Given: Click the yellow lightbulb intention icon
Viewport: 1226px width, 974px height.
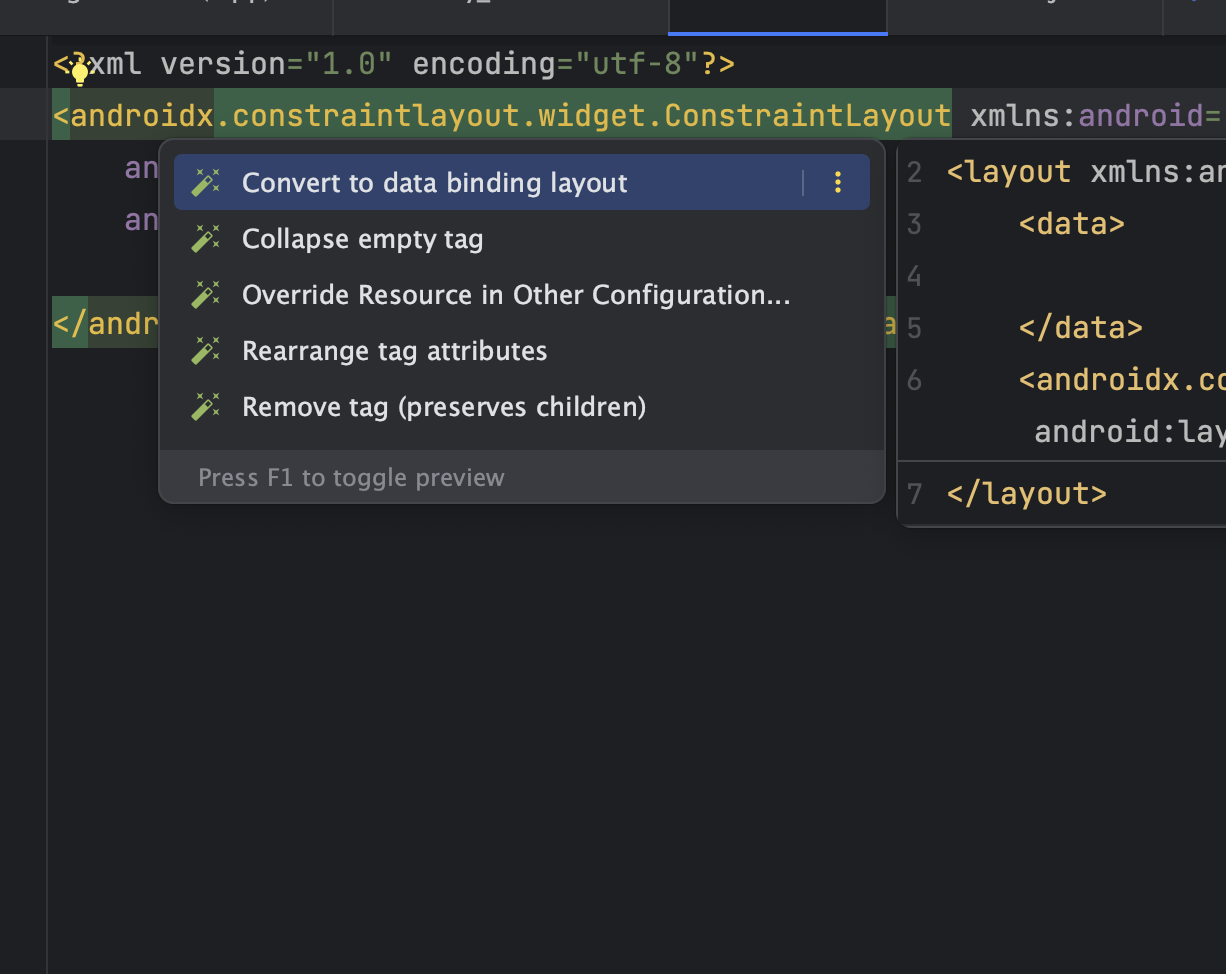Looking at the screenshot, I should click(80, 70).
